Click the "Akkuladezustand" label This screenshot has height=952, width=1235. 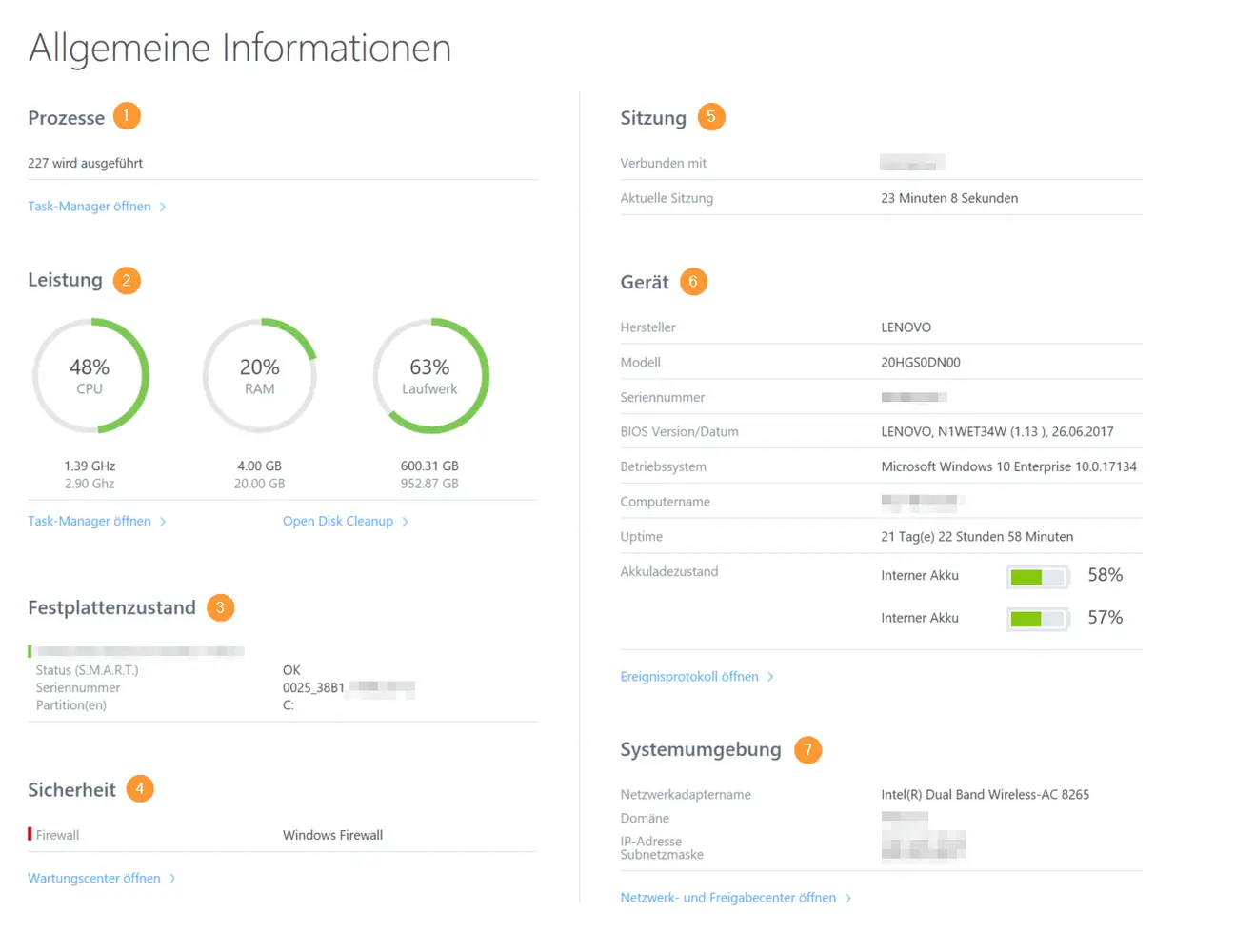point(669,572)
